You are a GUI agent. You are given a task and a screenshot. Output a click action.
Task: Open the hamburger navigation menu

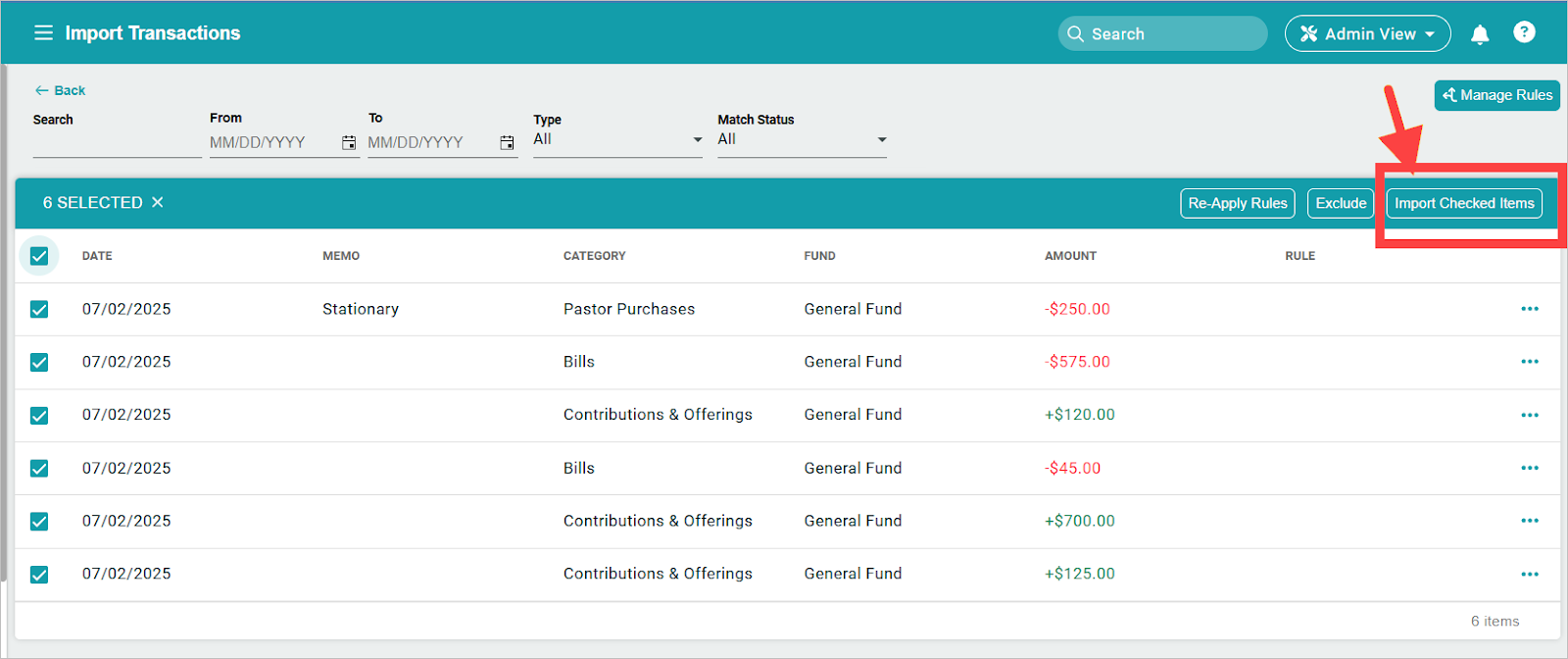pyautogui.click(x=43, y=33)
